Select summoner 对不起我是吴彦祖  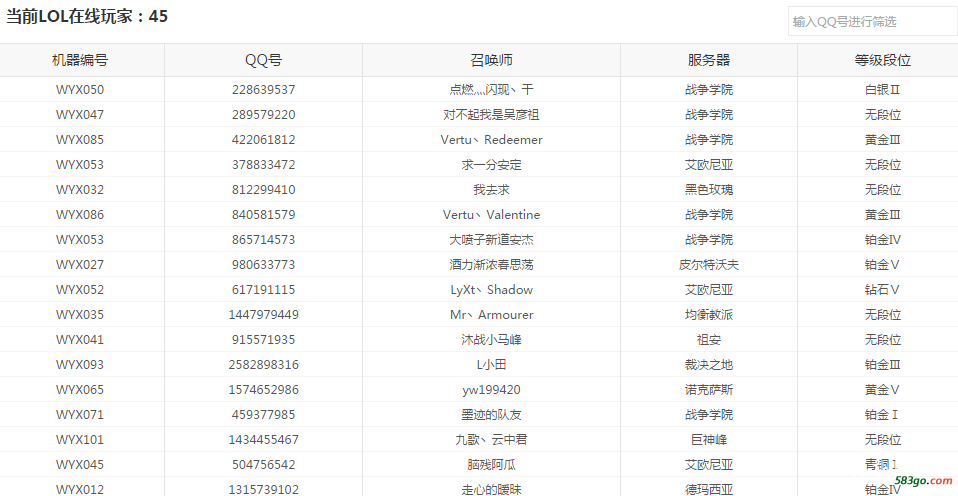pyautogui.click(x=491, y=115)
